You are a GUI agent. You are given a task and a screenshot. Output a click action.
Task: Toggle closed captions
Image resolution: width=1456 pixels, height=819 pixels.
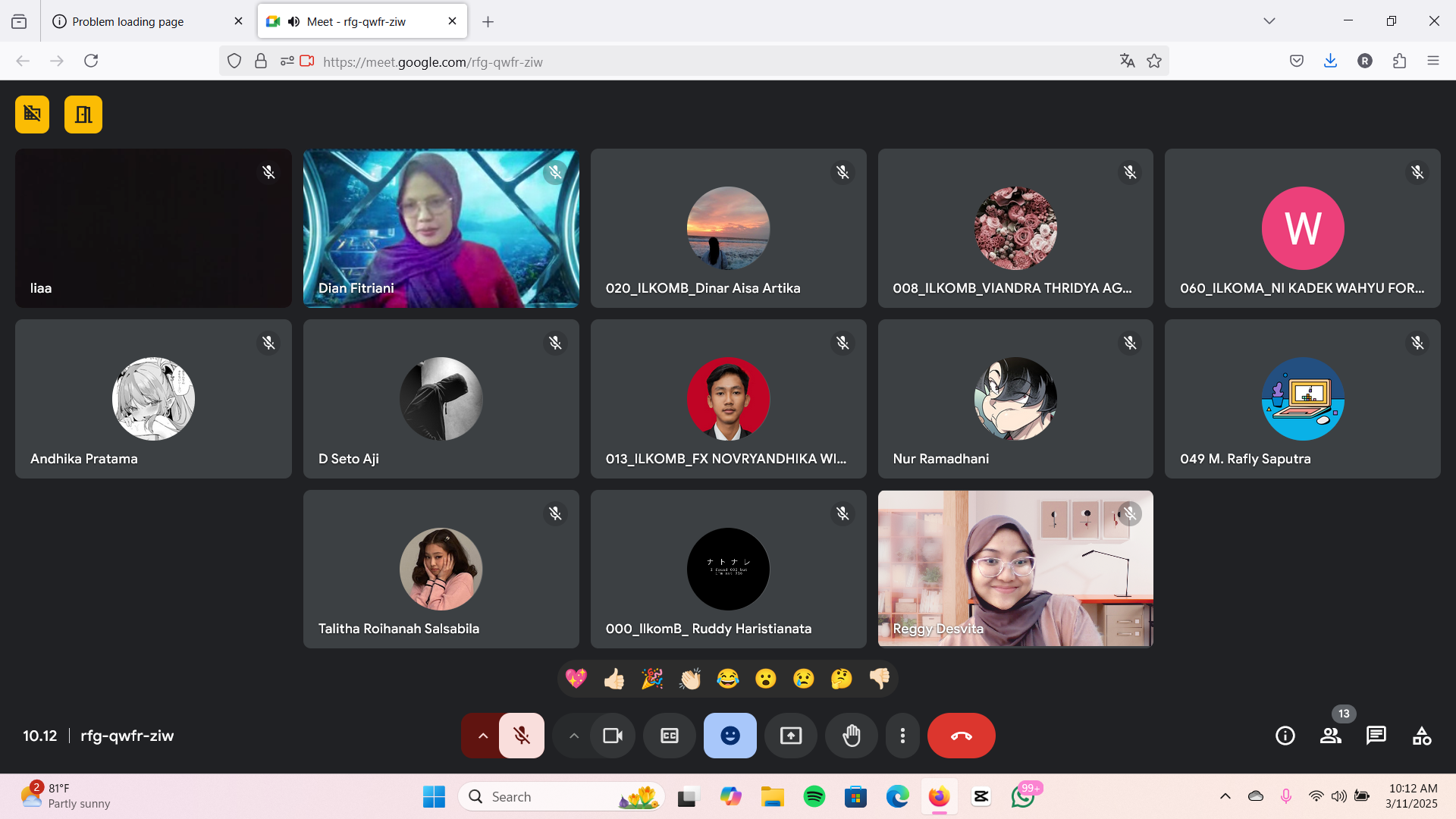[670, 736]
